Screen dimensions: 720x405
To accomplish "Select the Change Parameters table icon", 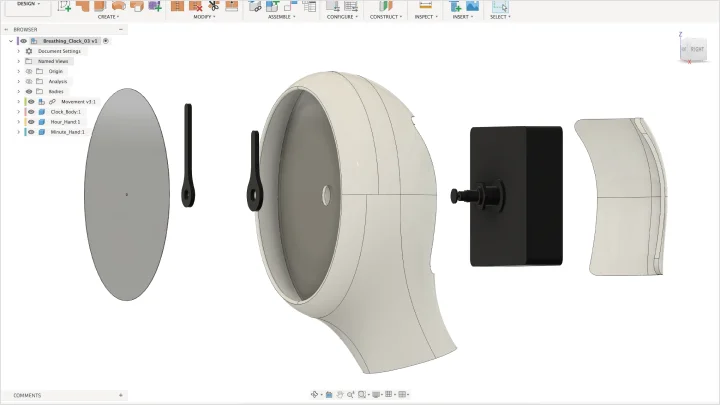I will coord(309,6).
